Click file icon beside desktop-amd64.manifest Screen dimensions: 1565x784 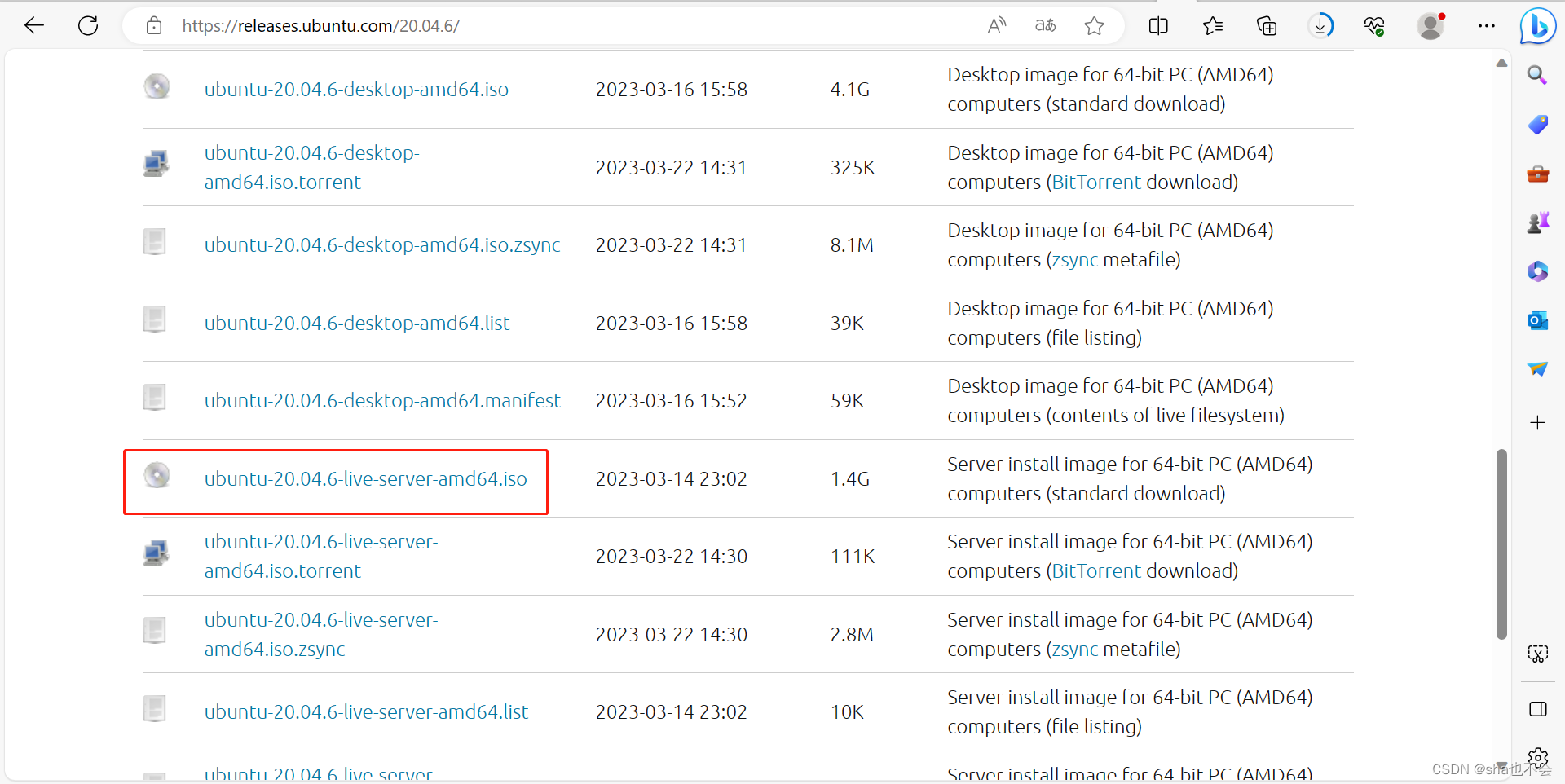pos(155,398)
